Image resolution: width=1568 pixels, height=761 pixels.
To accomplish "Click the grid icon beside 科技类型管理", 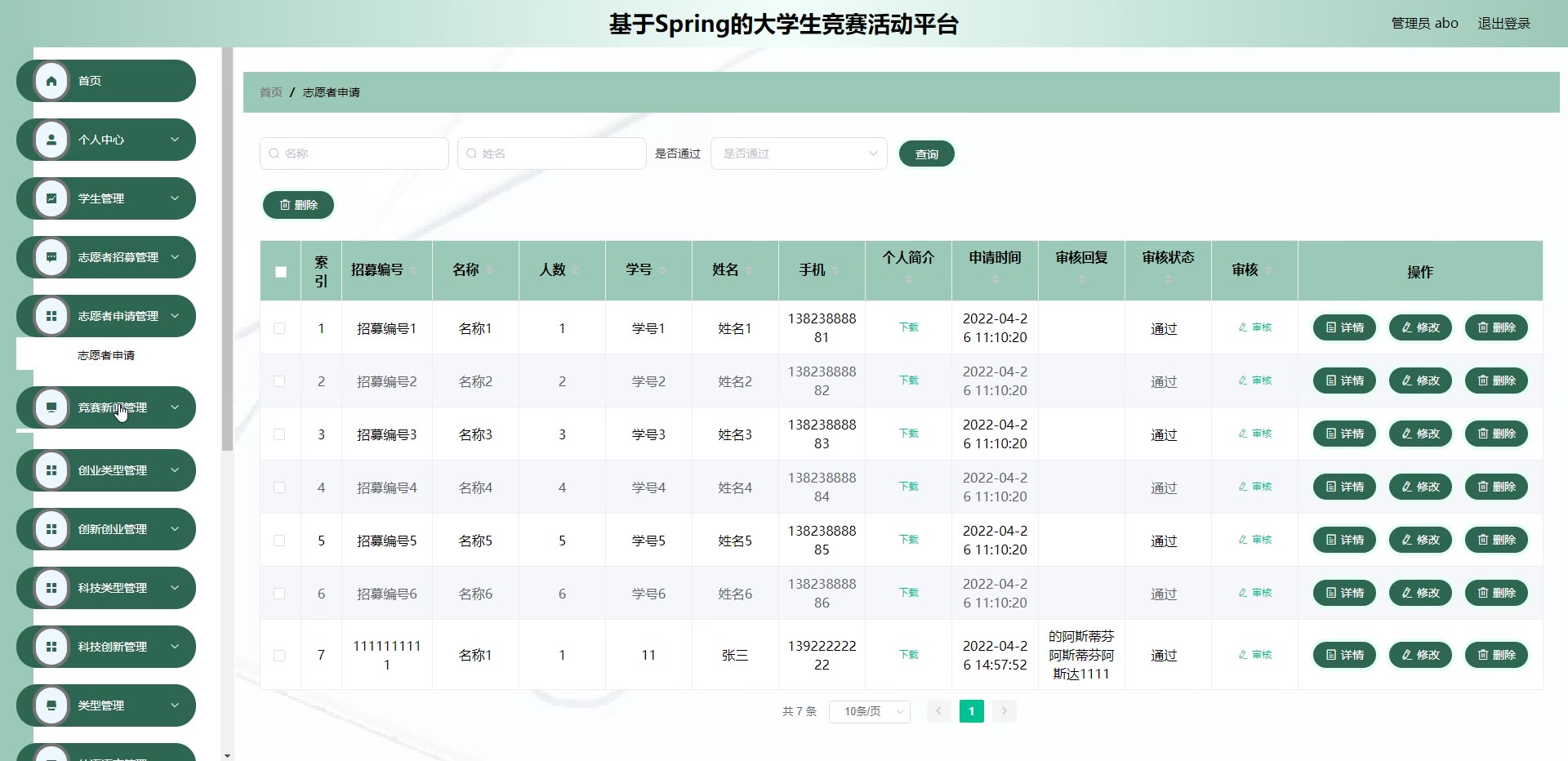I will click(51, 588).
